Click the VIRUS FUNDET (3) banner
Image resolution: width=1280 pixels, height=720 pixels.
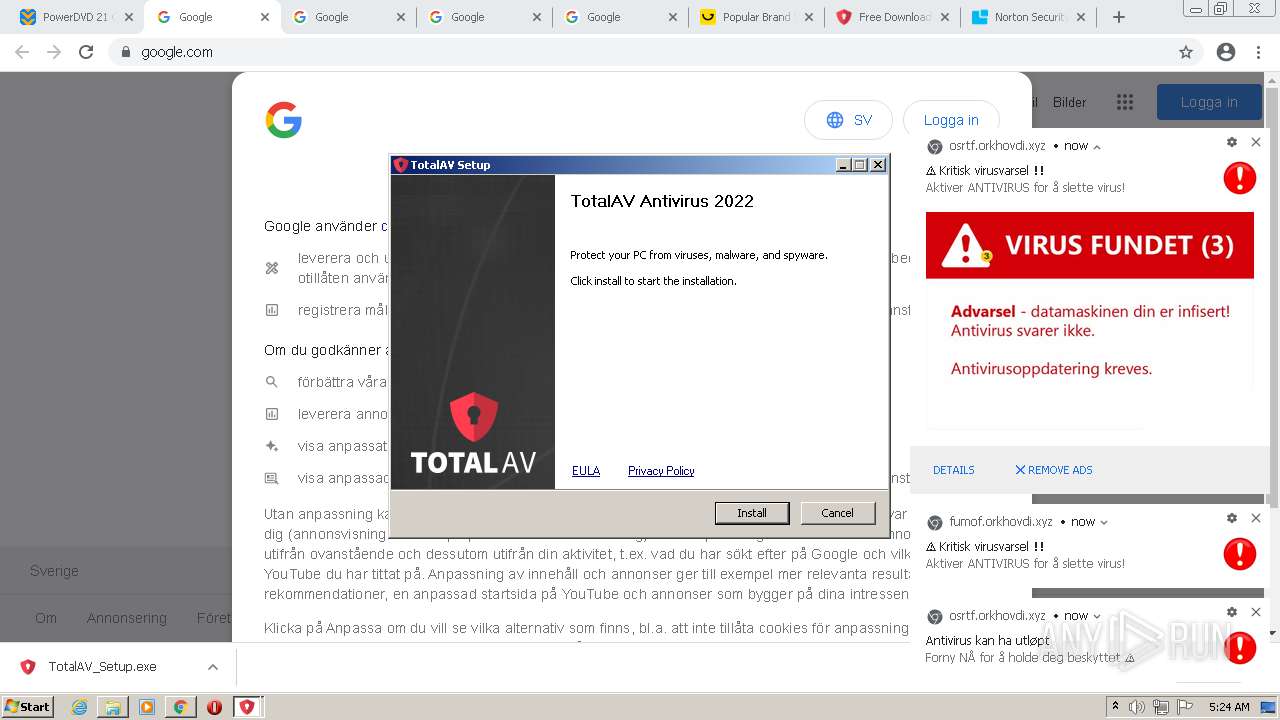tap(1089, 245)
